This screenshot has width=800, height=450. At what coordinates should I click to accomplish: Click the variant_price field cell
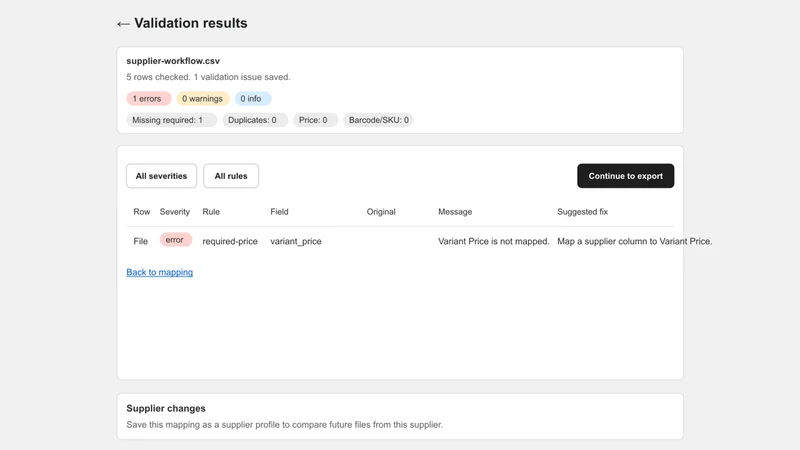[296, 241]
